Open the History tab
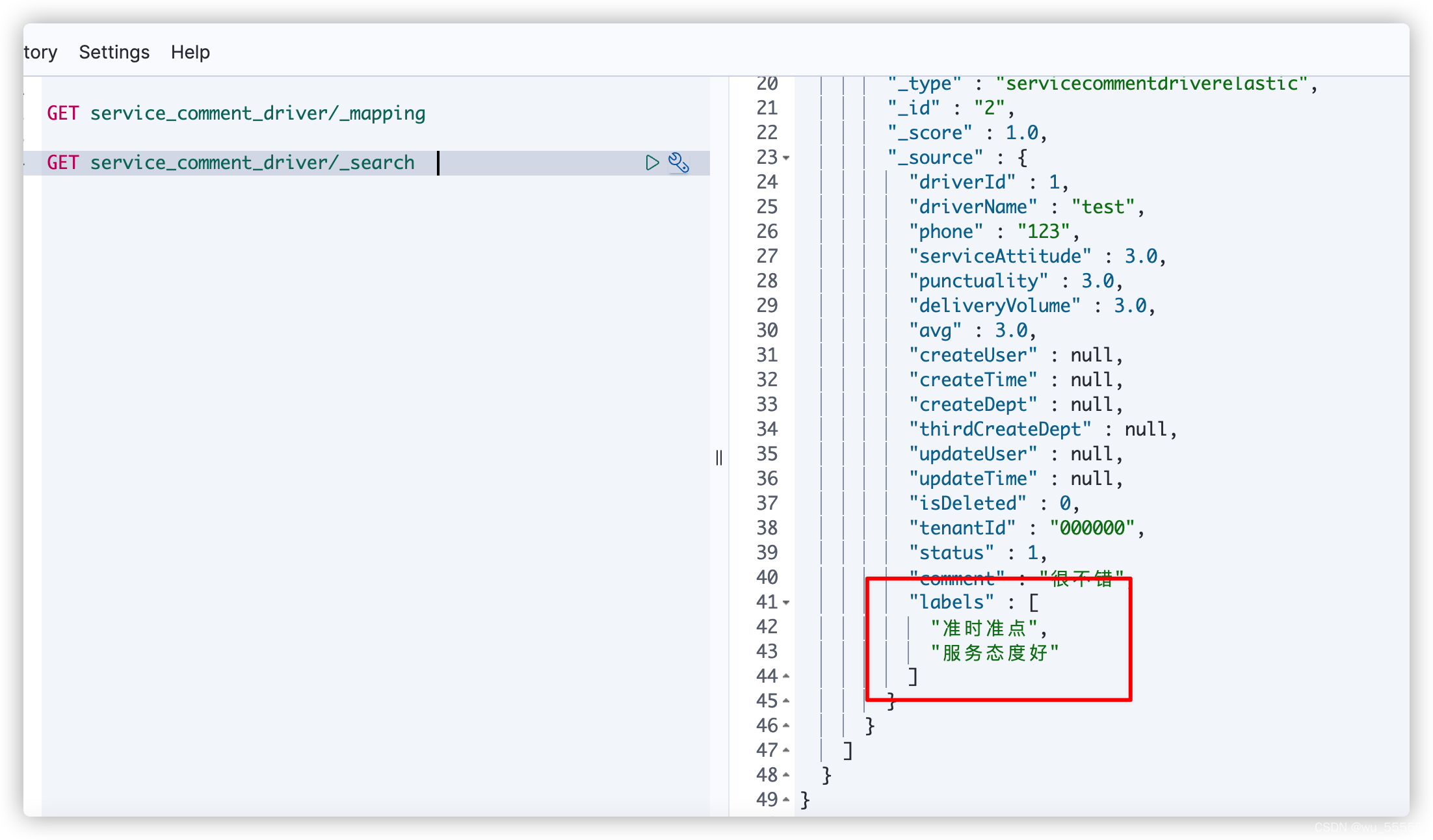Screen dimensions: 1433x840 40,52
